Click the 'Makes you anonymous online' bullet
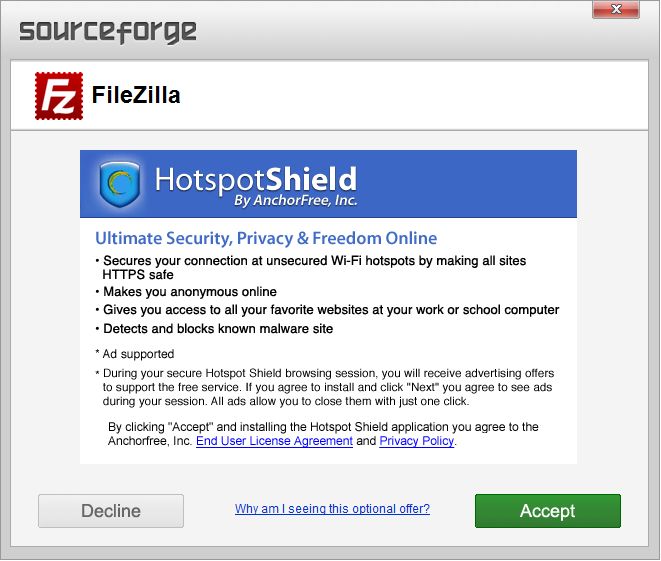The height and width of the screenshot is (561, 661). (x=190, y=292)
